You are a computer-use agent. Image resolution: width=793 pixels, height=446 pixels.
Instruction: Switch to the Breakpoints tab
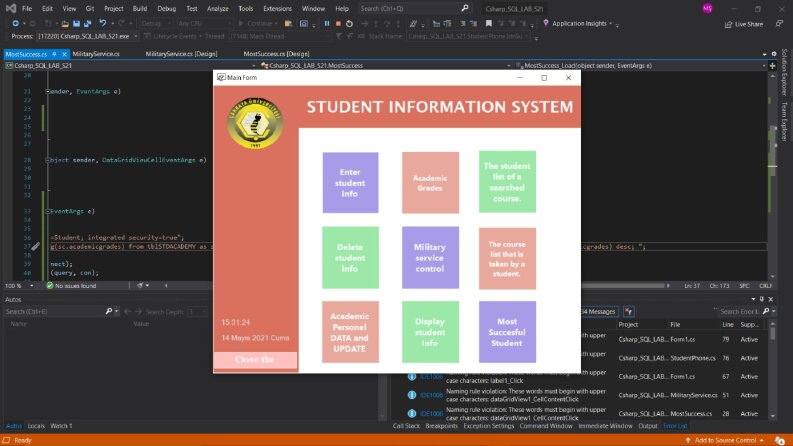(x=442, y=426)
